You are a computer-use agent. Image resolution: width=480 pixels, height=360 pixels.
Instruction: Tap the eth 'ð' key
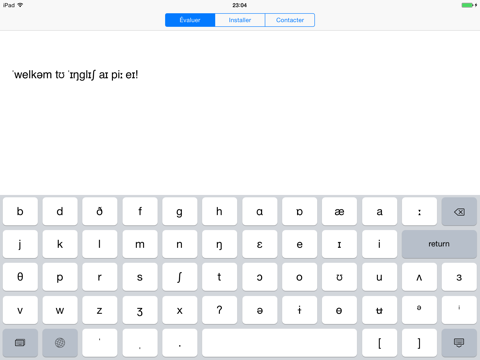[x=100, y=211]
